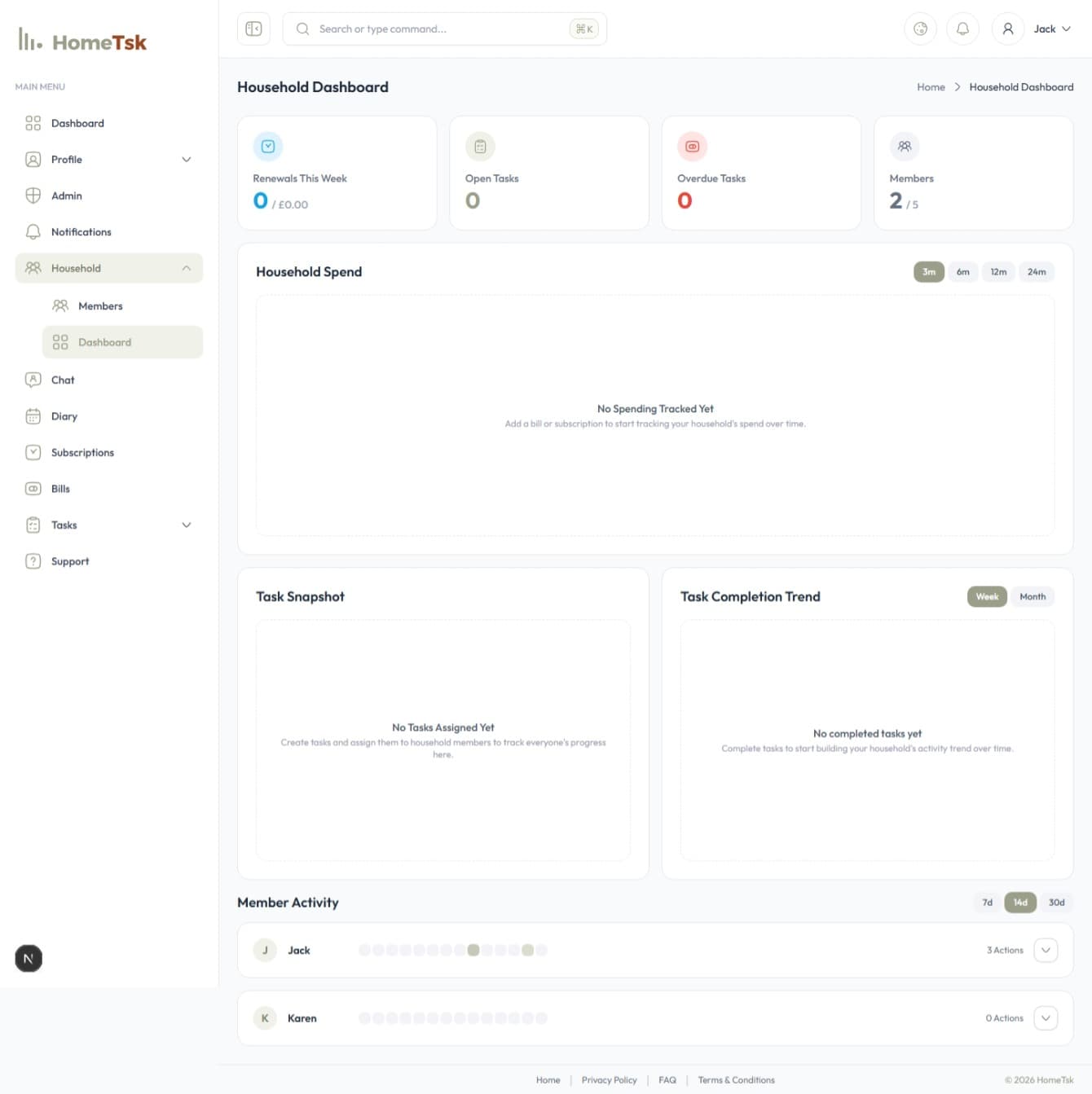Click the sidebar collapse icon next to search

click(x=253, y=29)
